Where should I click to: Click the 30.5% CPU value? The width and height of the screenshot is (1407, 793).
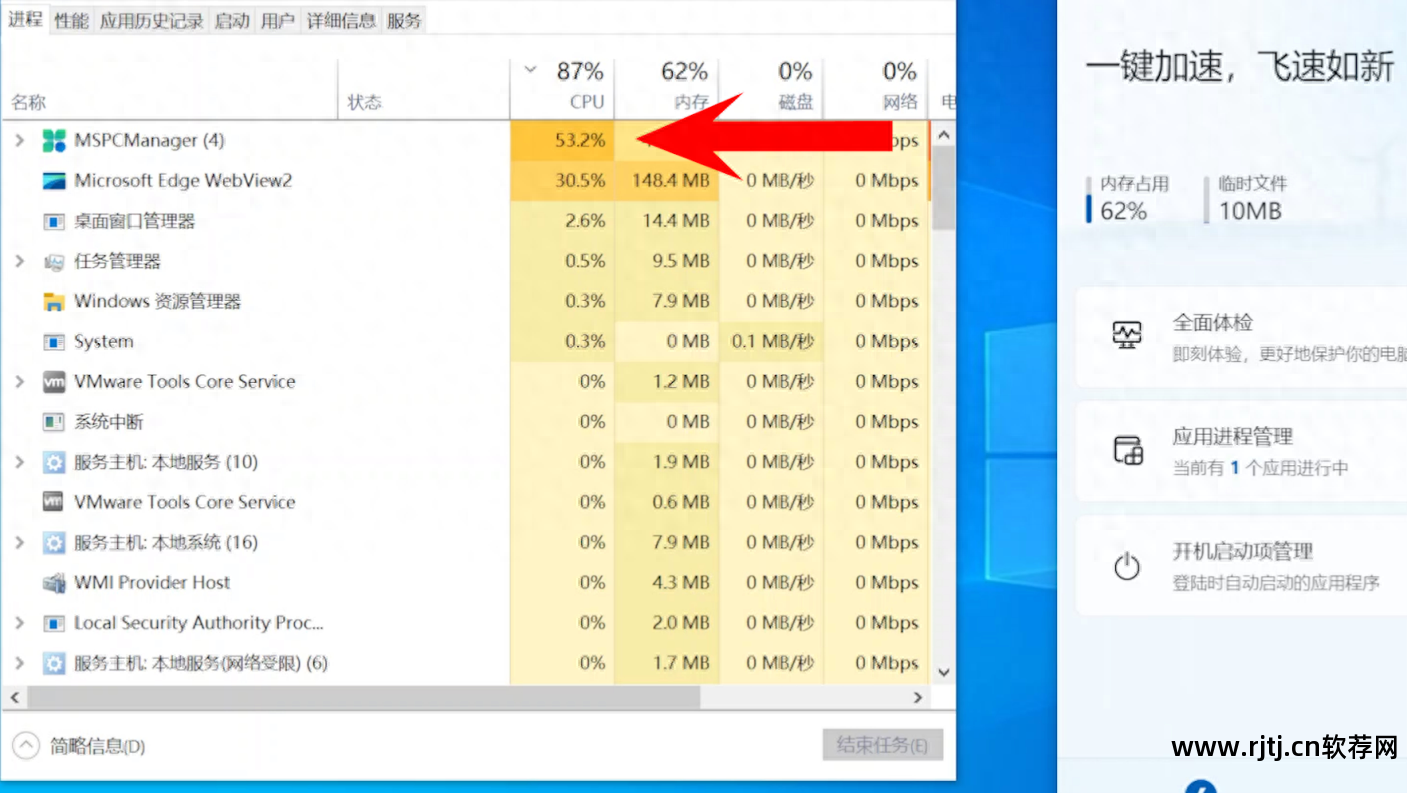[x=580, y=181]
